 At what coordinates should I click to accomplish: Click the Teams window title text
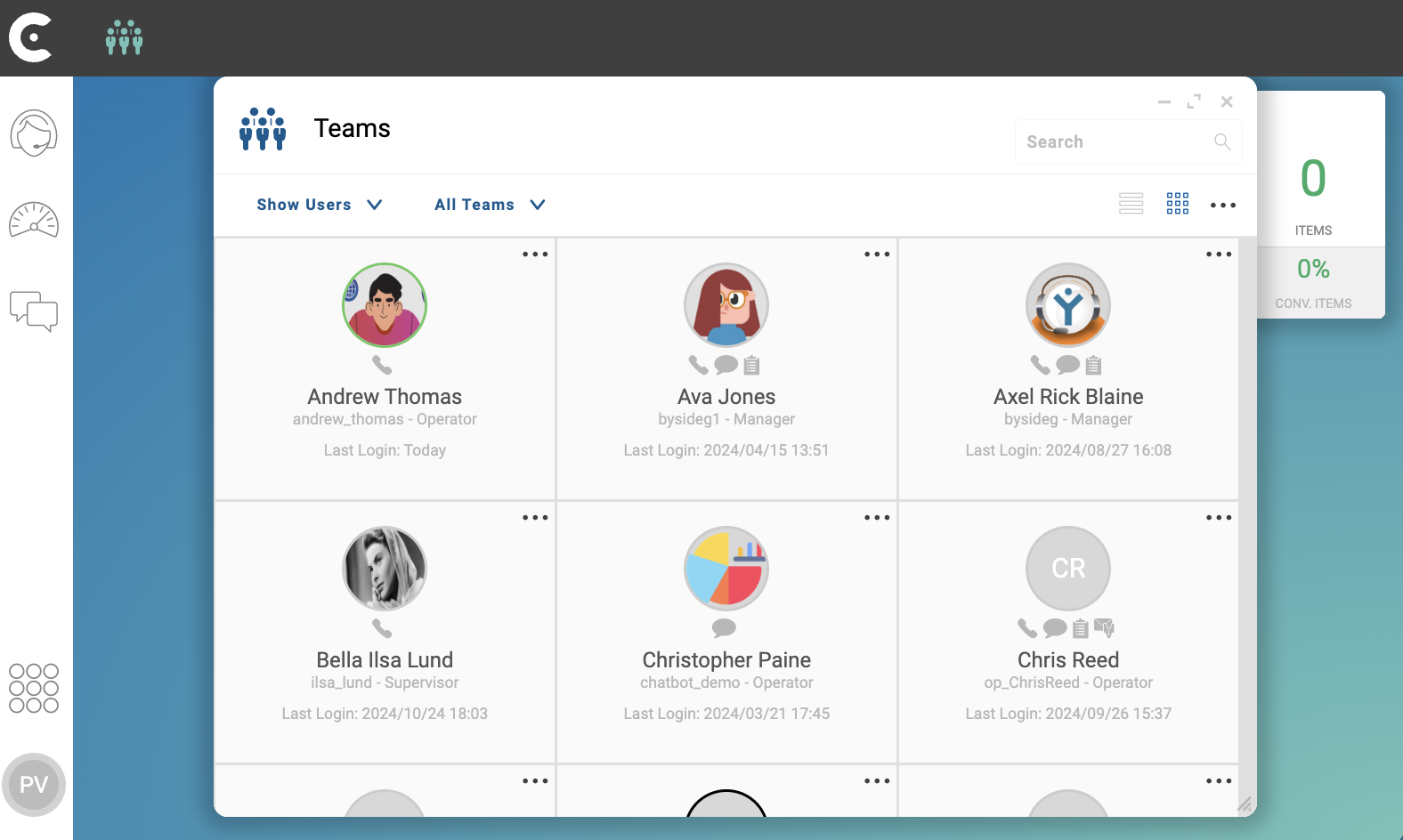pos(353,128)
